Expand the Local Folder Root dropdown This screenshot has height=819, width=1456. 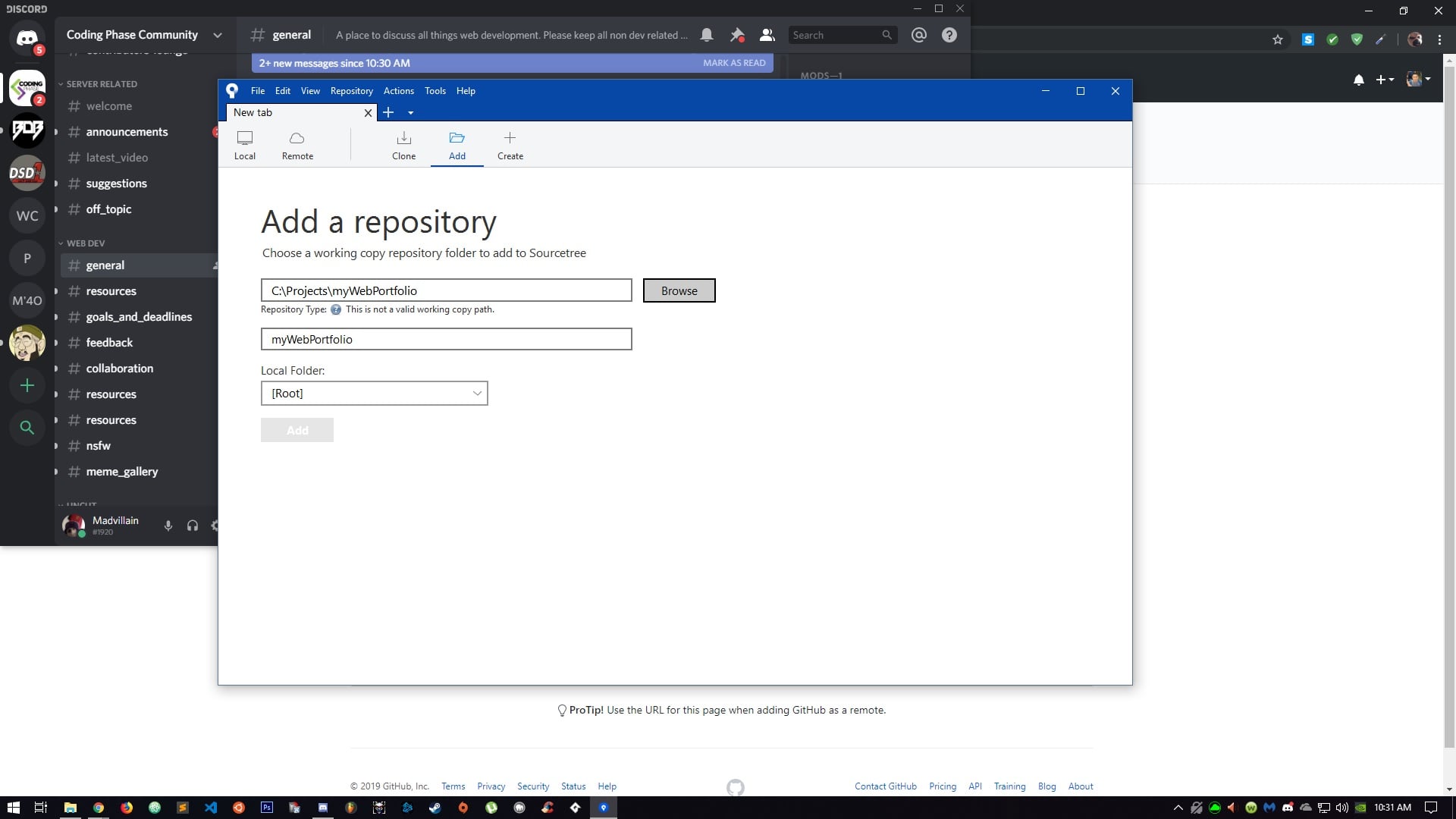[x=374, y=393]
